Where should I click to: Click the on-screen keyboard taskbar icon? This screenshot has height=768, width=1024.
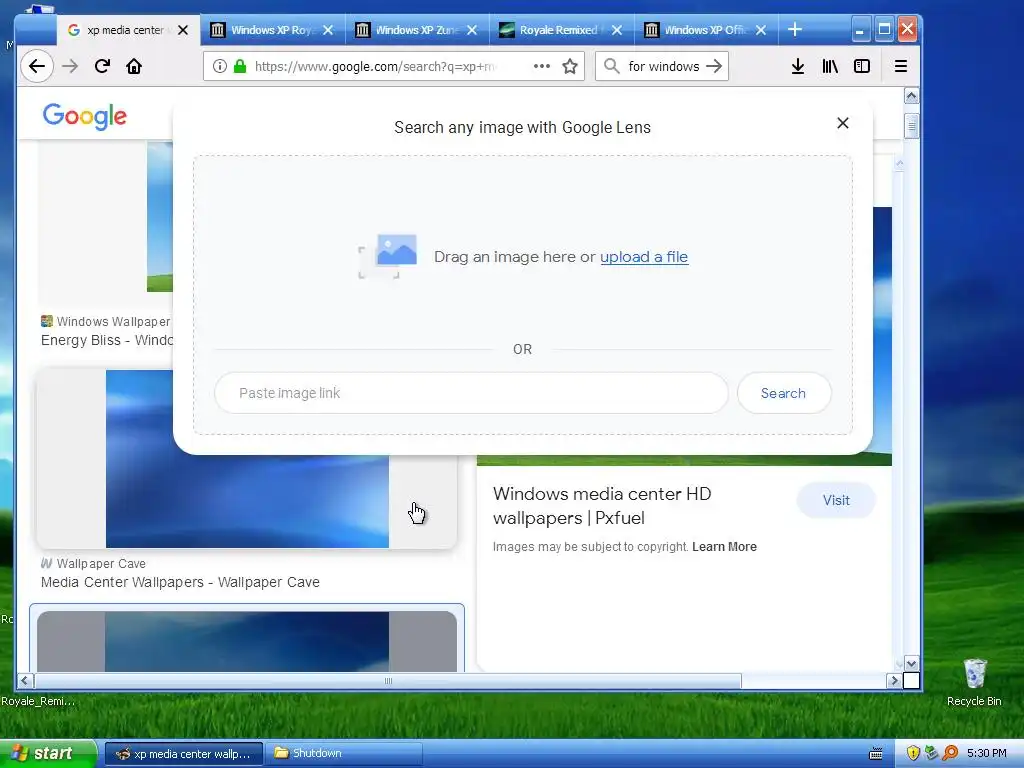tap(876, 754)
